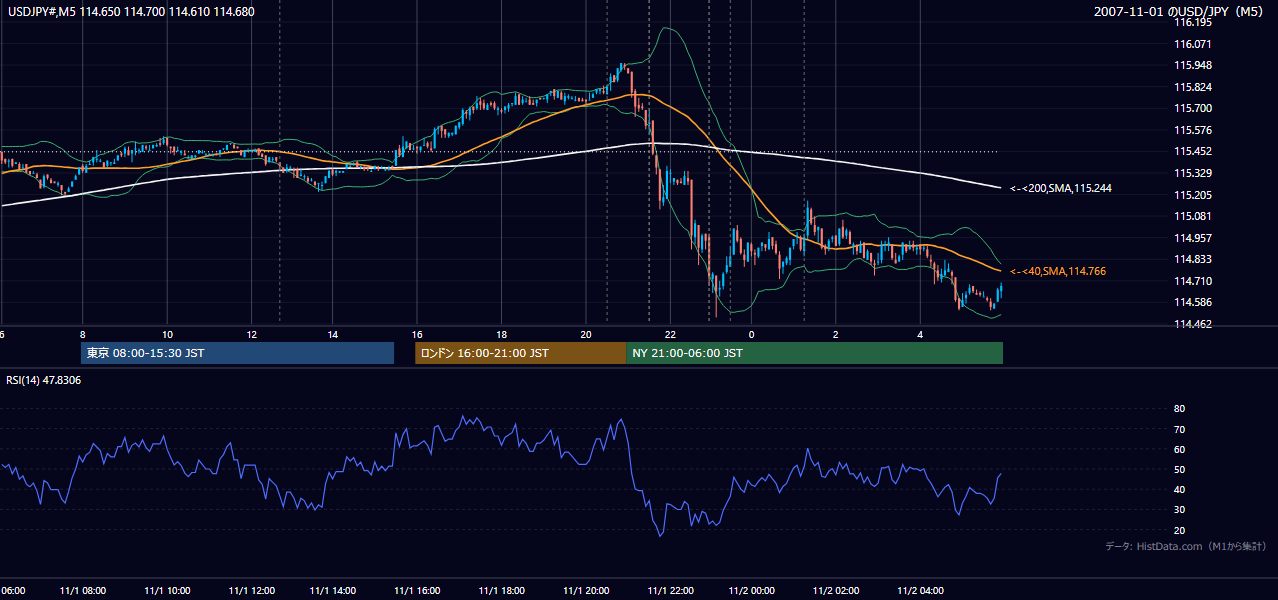
Task: Click the RSI scale value 50
Action: click(x=1179, y=469)
